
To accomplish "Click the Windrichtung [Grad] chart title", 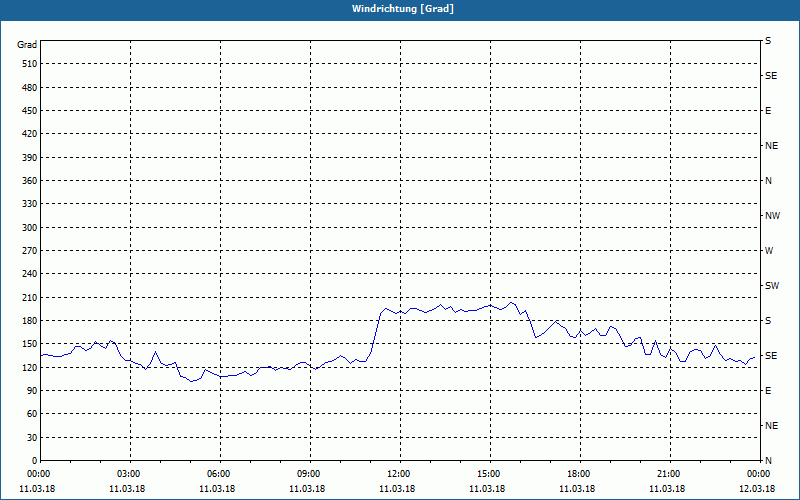I will click(x=403, y=9).
